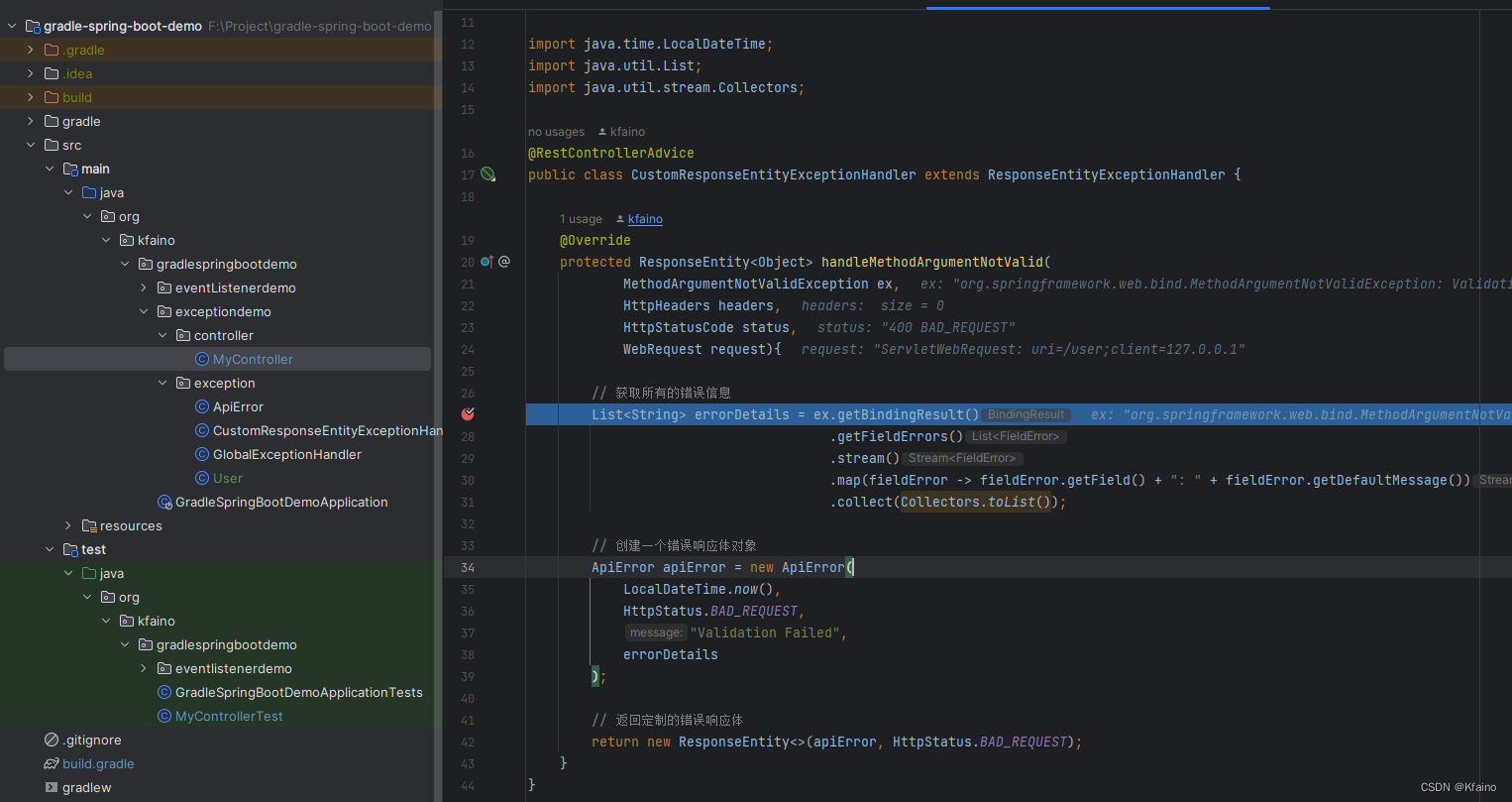Open the .gitignore file

click(x=92, y=740)
